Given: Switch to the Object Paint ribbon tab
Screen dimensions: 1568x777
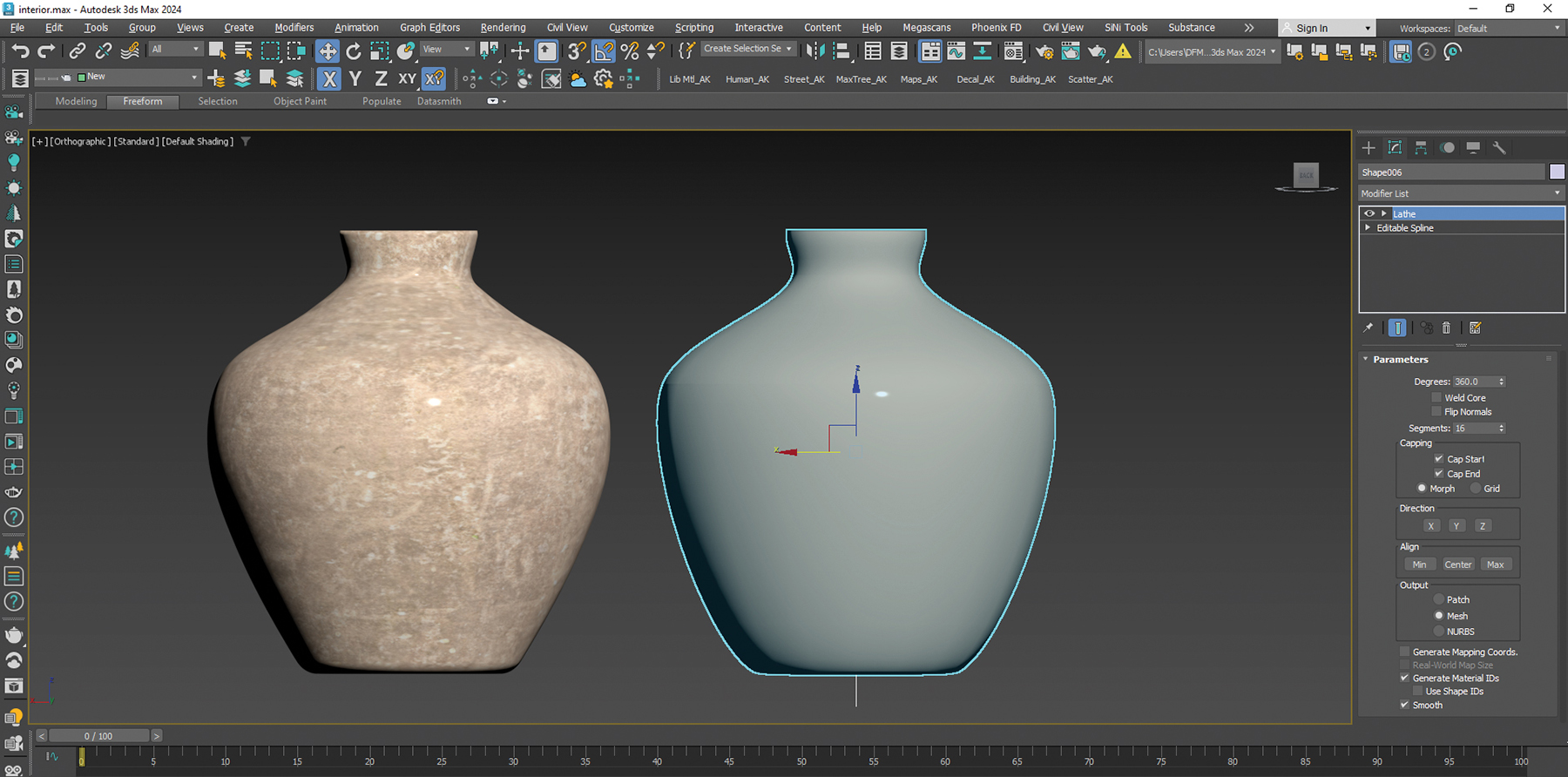Looking at the screenshot, I should click(300, 101).
